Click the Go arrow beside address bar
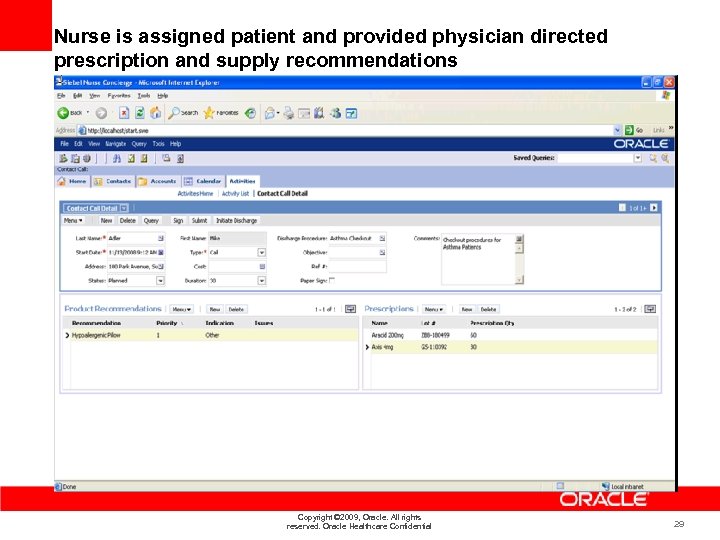This screenshot has height=540, width=720. tap(629, 130)
